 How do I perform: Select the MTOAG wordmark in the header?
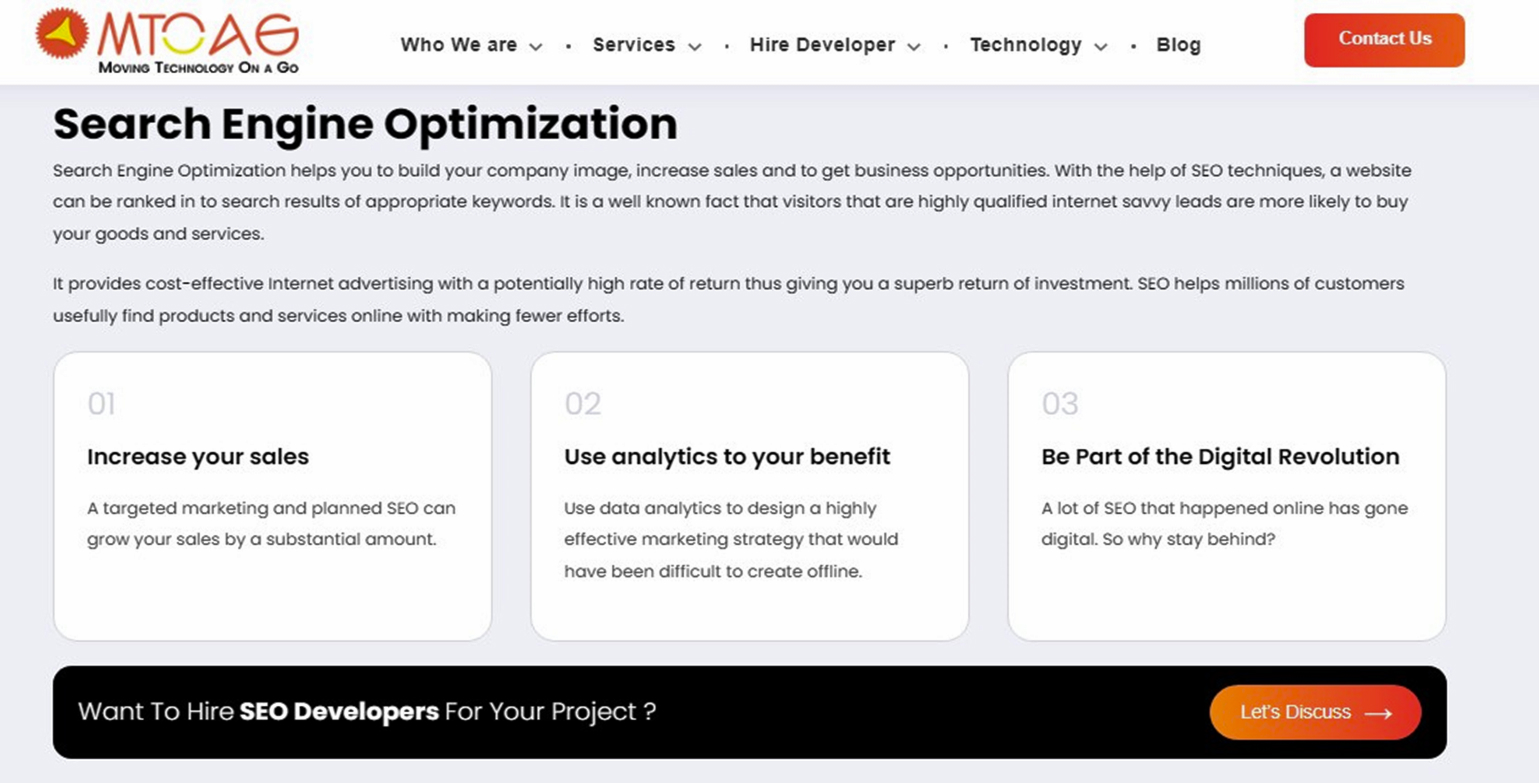(197, 33)
